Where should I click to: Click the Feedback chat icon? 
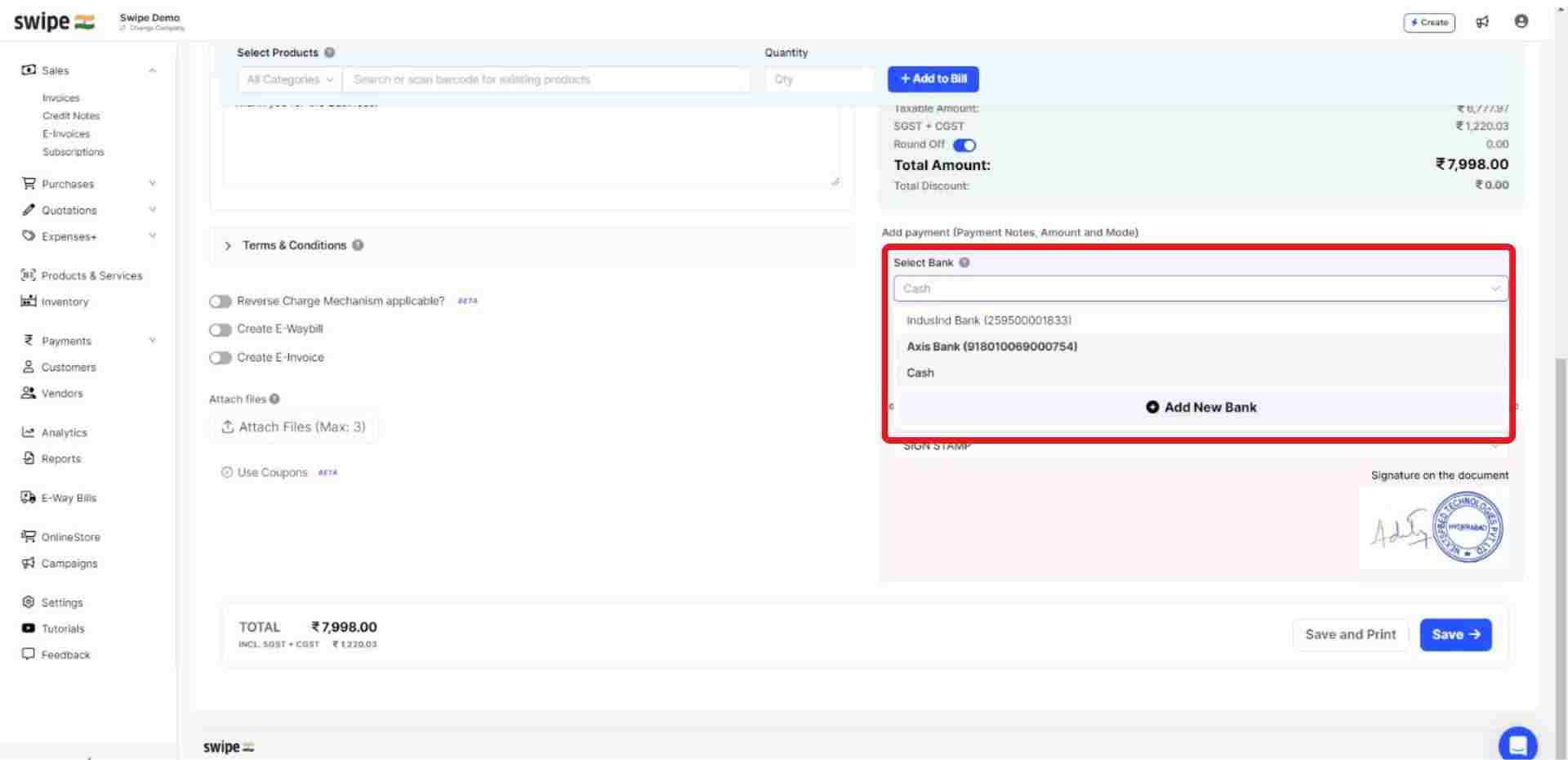click(x=29, y=655)
